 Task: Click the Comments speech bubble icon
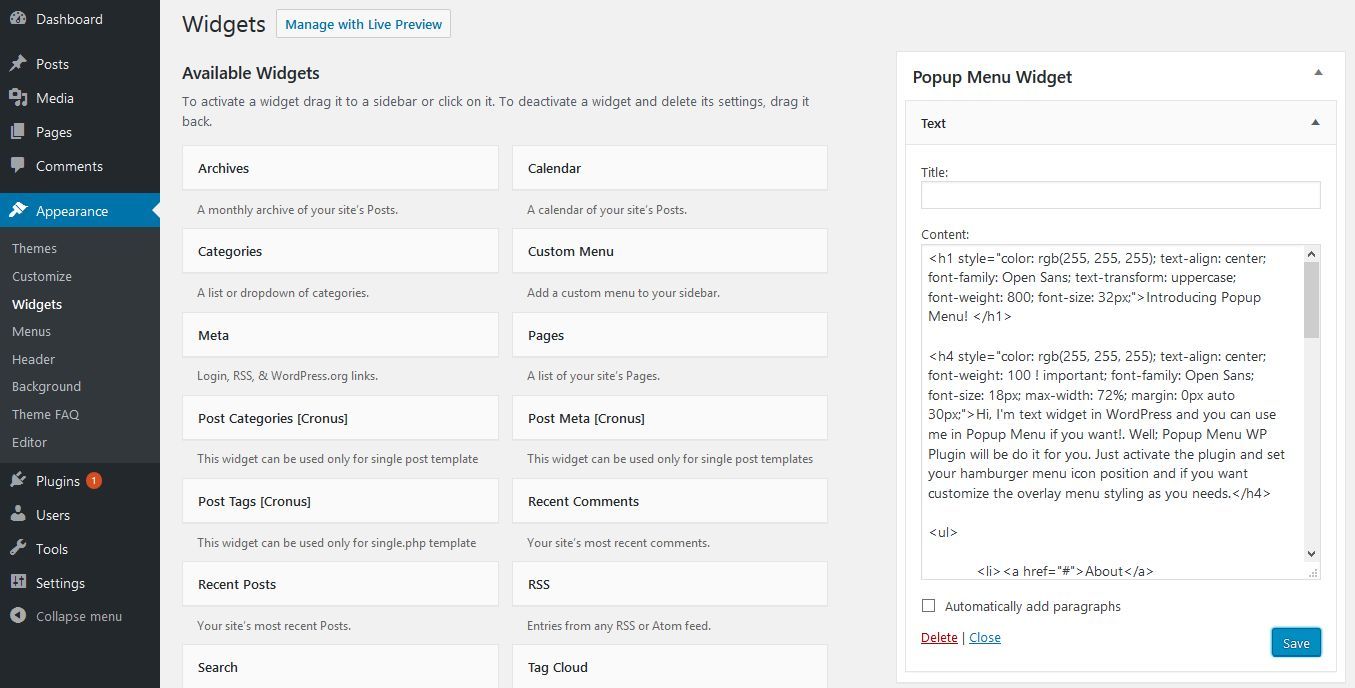18,166
